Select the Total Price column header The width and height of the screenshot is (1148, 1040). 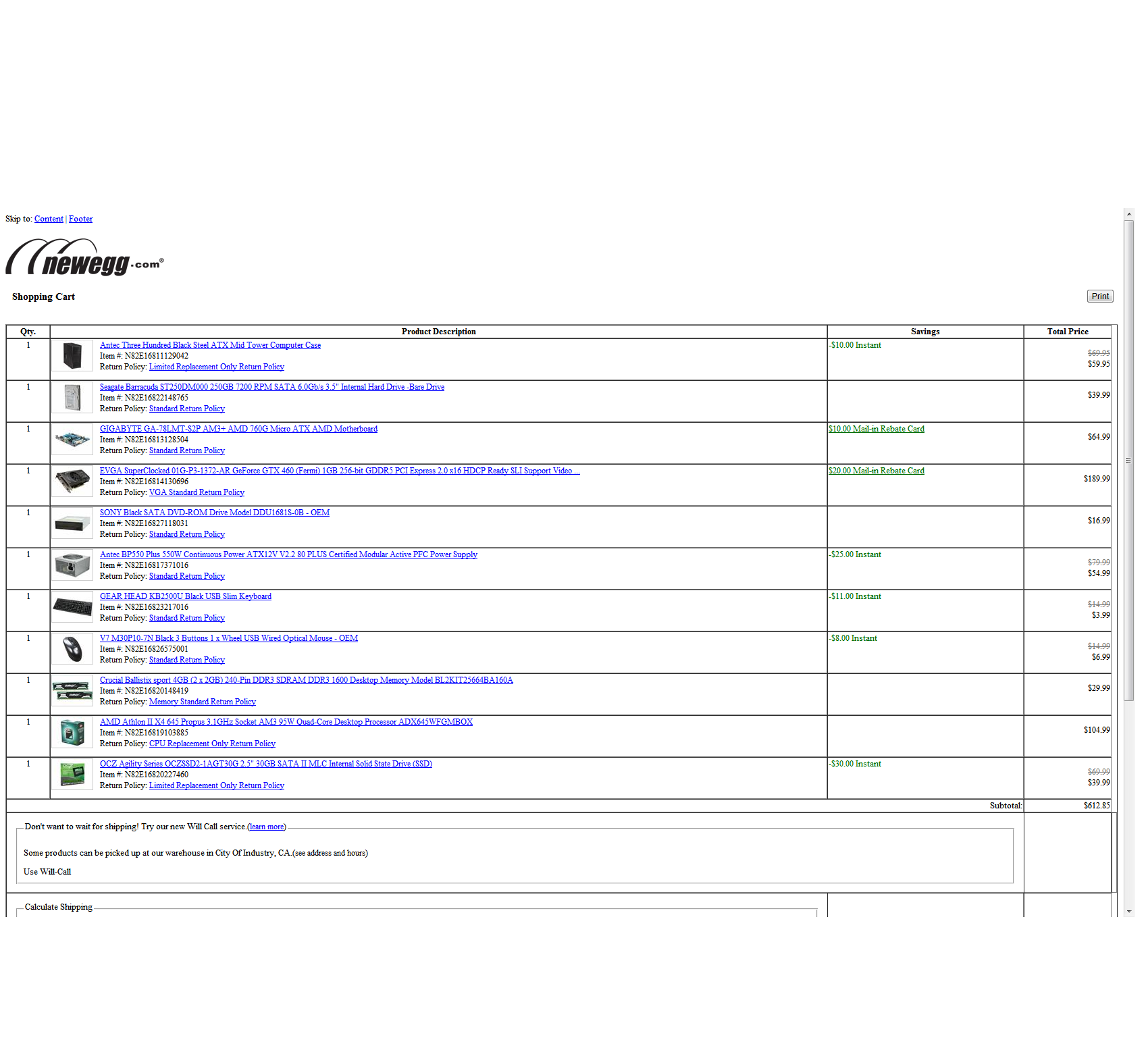(1068, 332)
